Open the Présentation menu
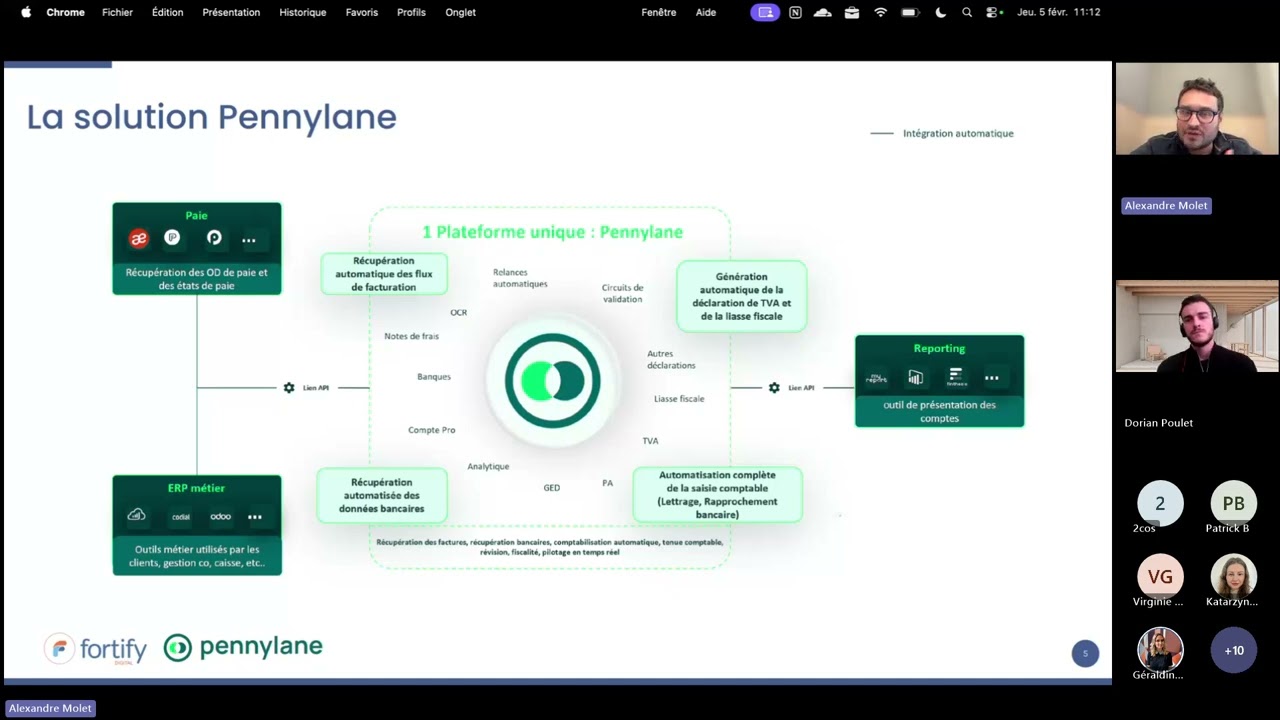This screenshot has width=1280, height=720. point(231,12)
